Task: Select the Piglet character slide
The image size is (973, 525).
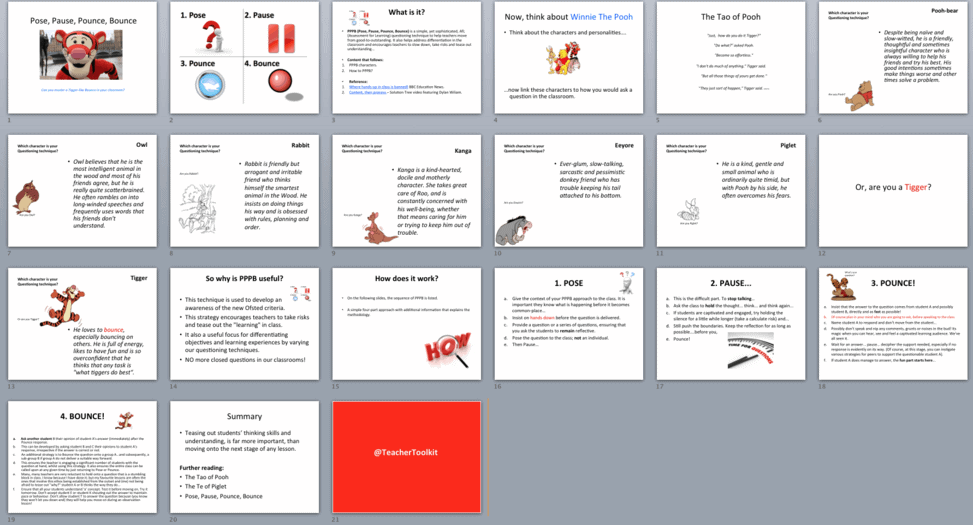Action: tap(731, 191)
